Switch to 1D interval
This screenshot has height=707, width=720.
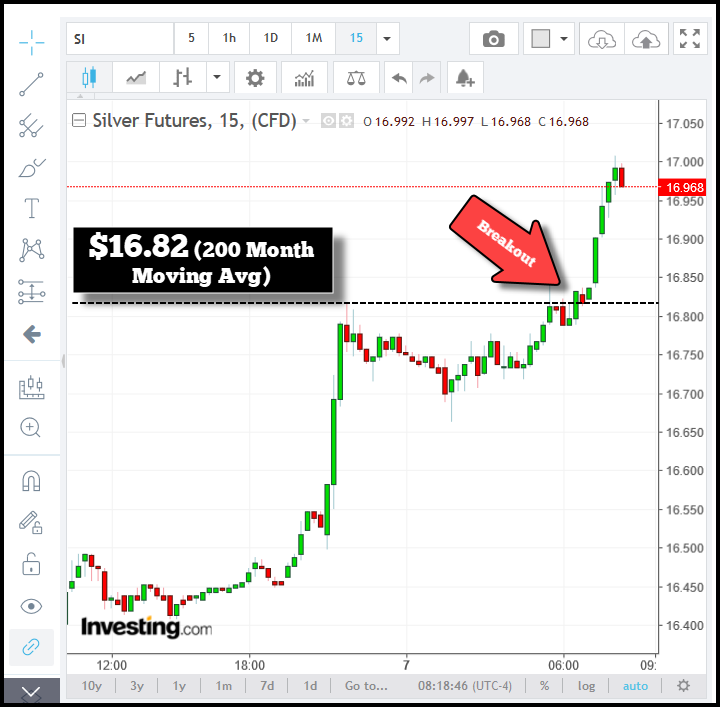tap(270, 39)
